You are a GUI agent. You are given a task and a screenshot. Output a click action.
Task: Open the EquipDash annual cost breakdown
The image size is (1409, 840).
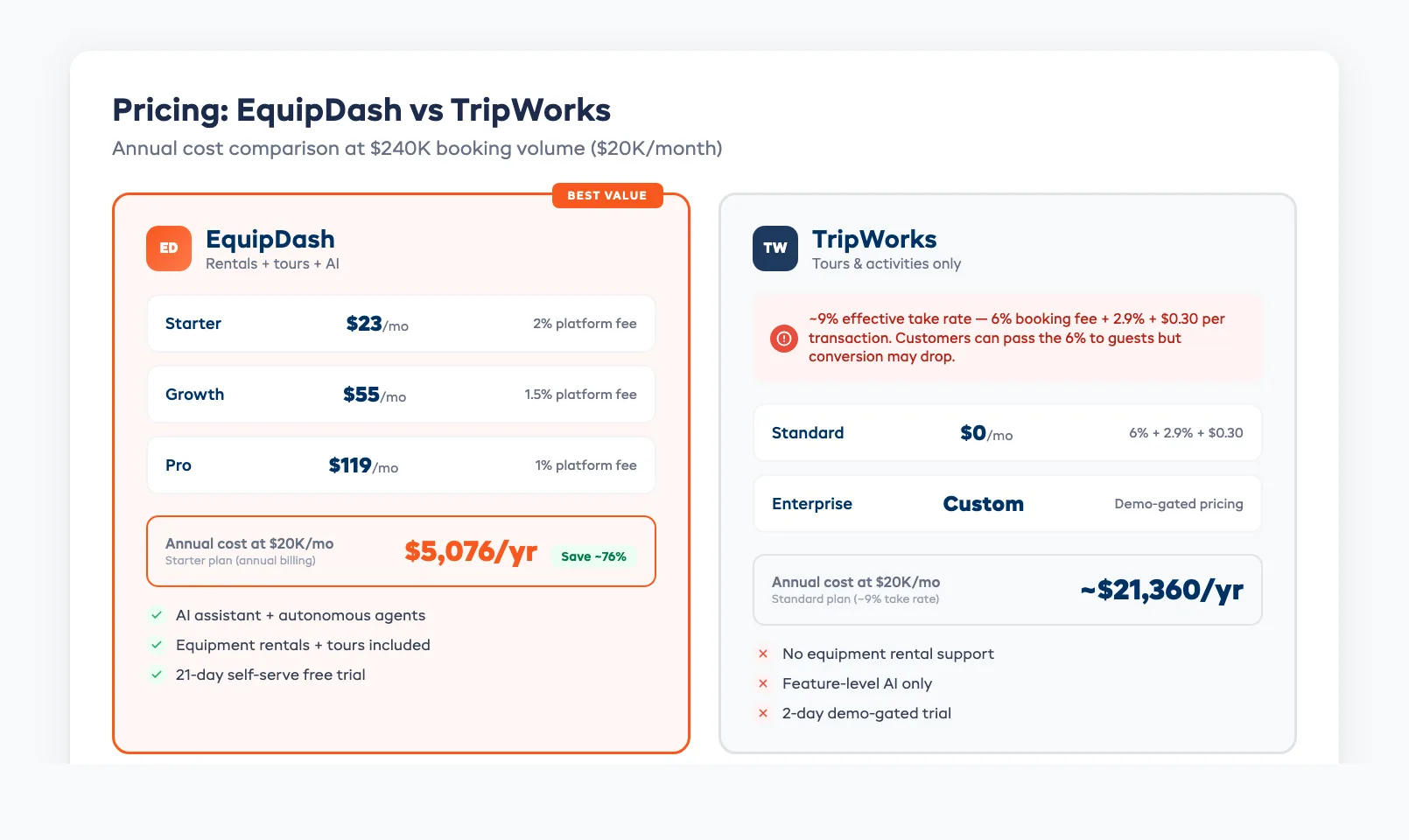(x=400, y=551)
